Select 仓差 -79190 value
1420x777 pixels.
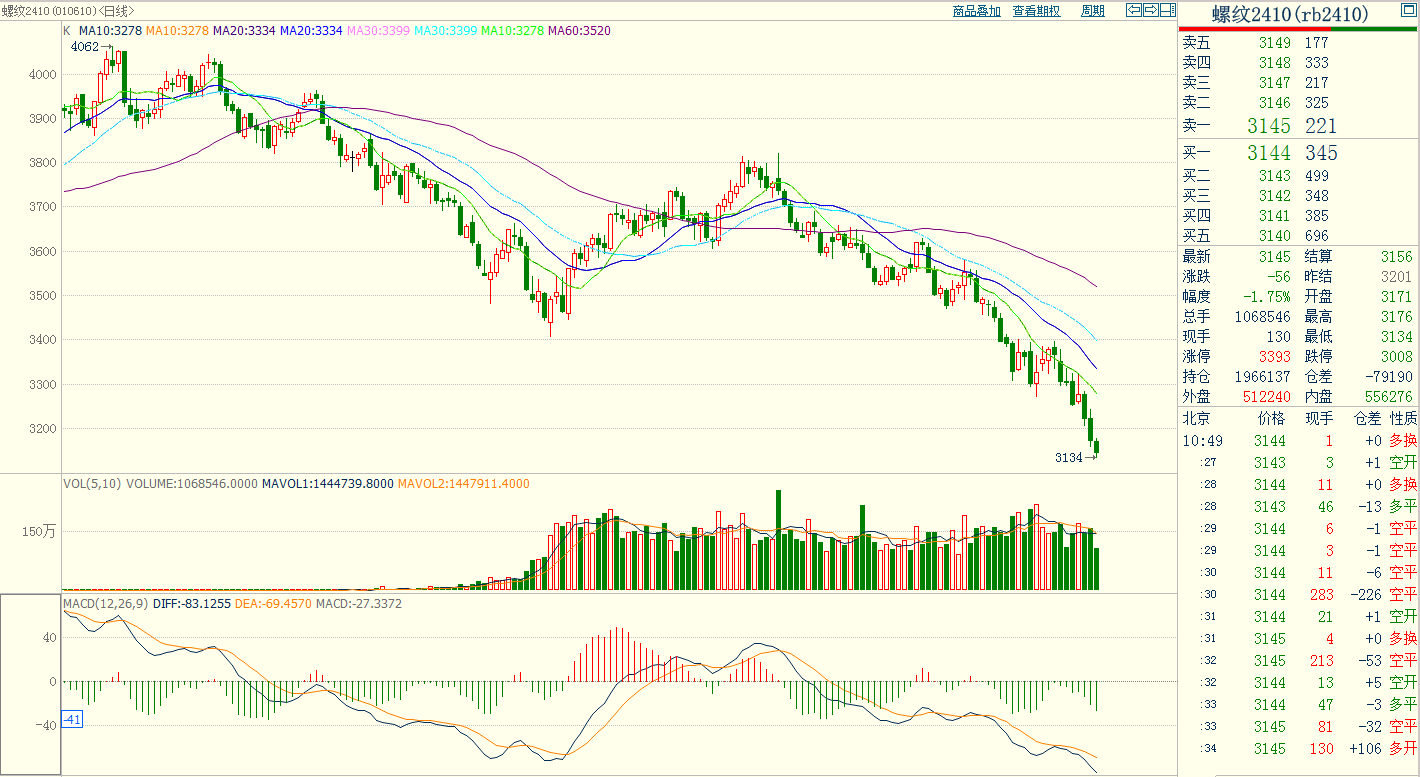coord(1389,377)
